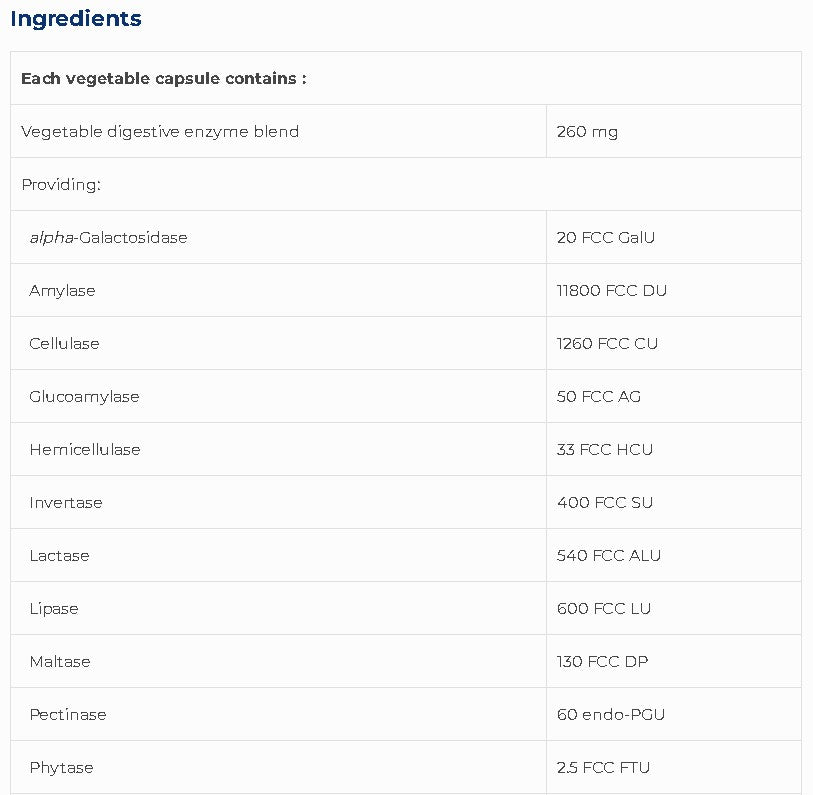Click the 20 FCC GalU value
Viewport: 813px width, 795px height.
click(x=606, y=237)
